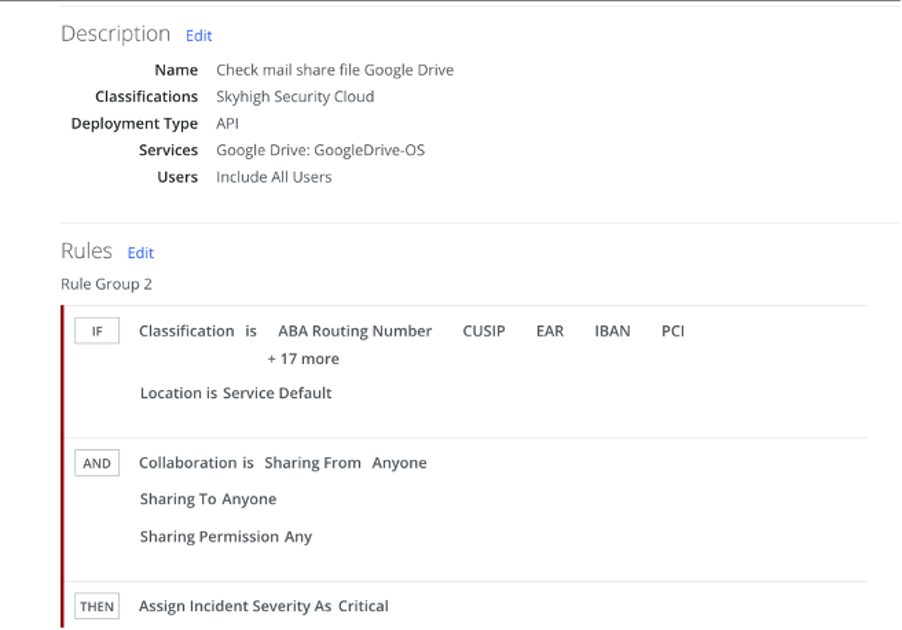This screenshot has width=902, height=630.
Task: Click 'Sharing To Anyone' condition
Action: click(208, 499)
